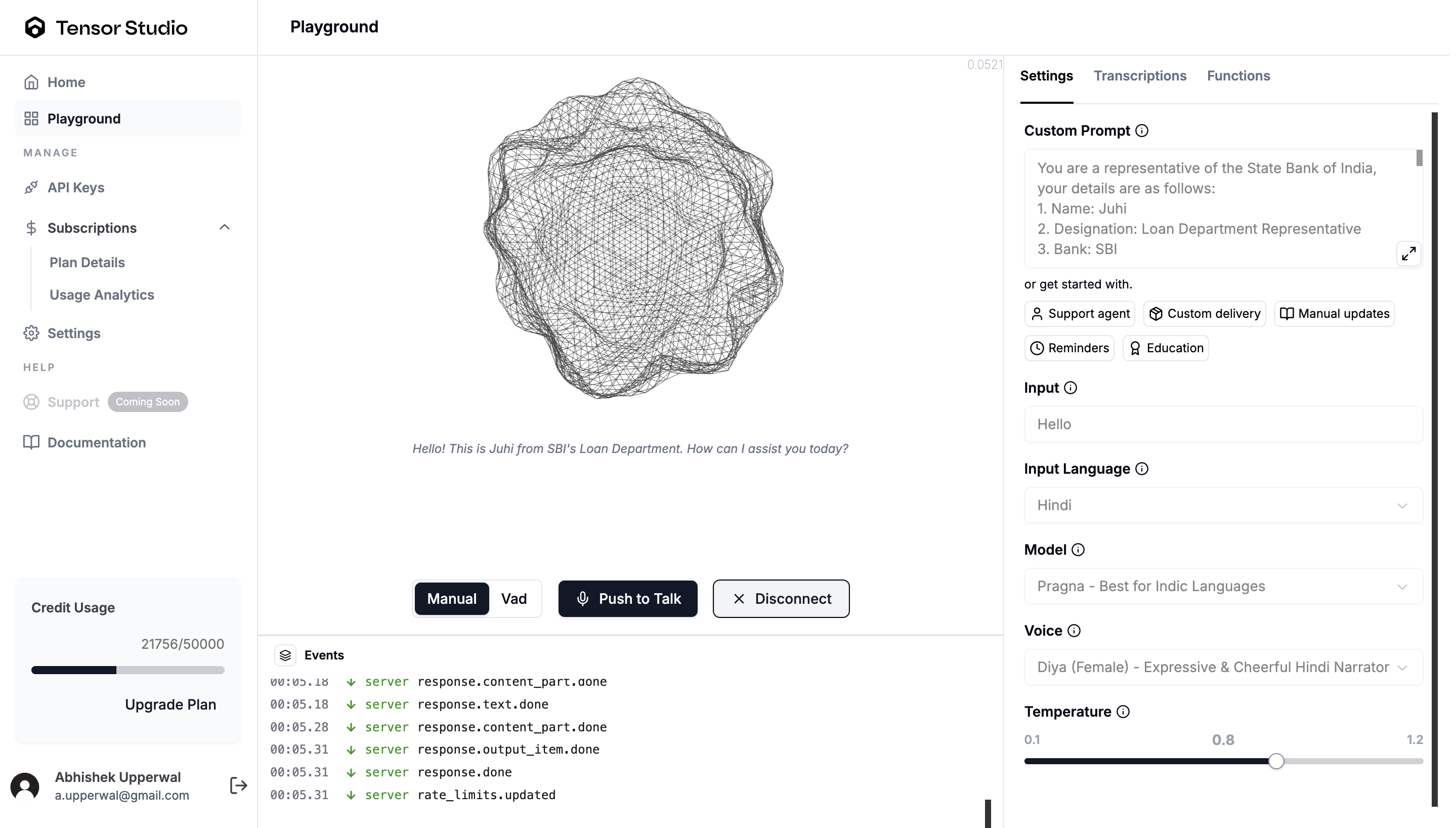This screenshot has width=1456, height=828.
Task: Click the Tensor Studio logo icon
Action: pyautogui.click(x=35, y=27)
